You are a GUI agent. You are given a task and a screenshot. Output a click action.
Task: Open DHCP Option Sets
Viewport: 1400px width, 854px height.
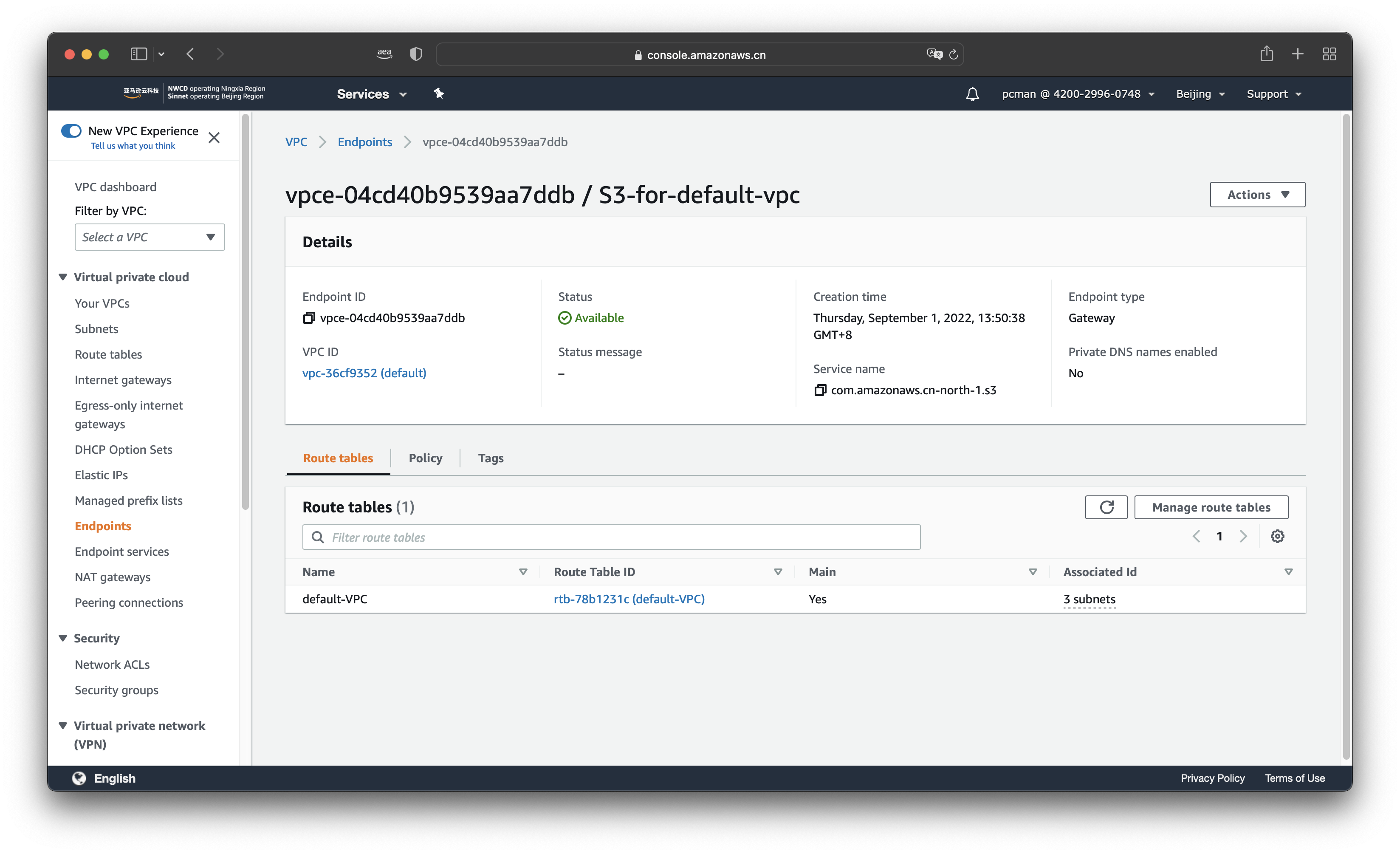click(x=124, y=450)
